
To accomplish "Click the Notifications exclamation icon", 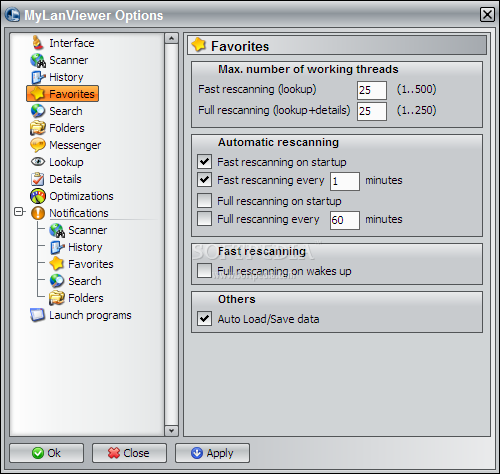I will pos(38,213).
